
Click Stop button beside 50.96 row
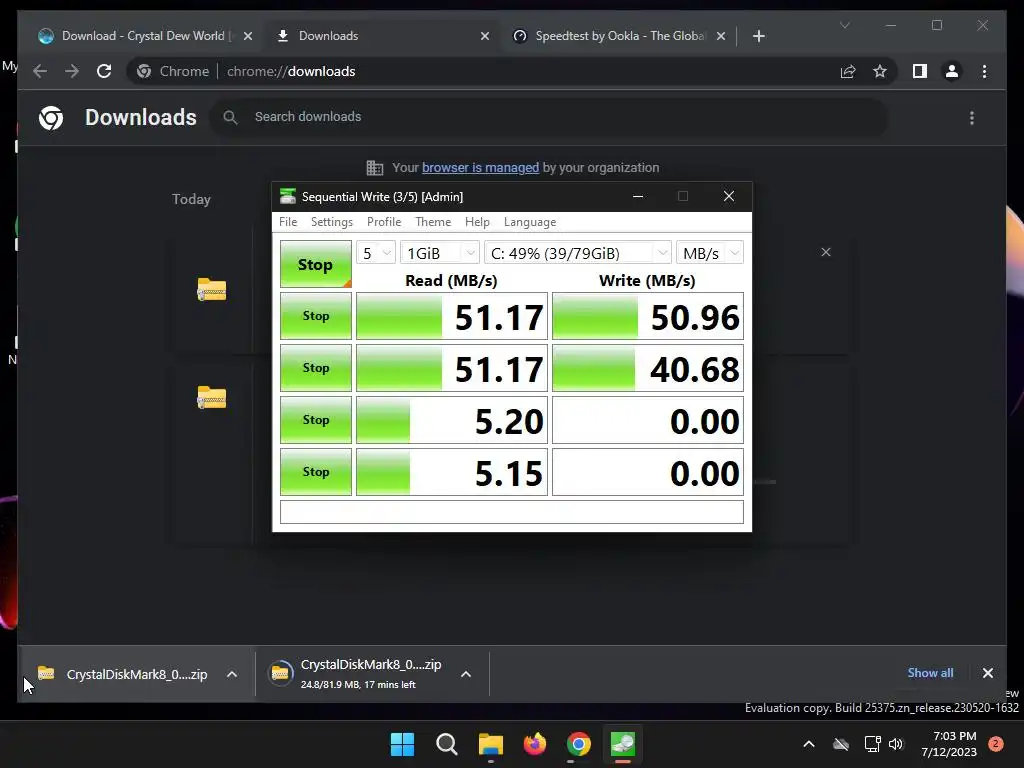(x=315, y=316)
